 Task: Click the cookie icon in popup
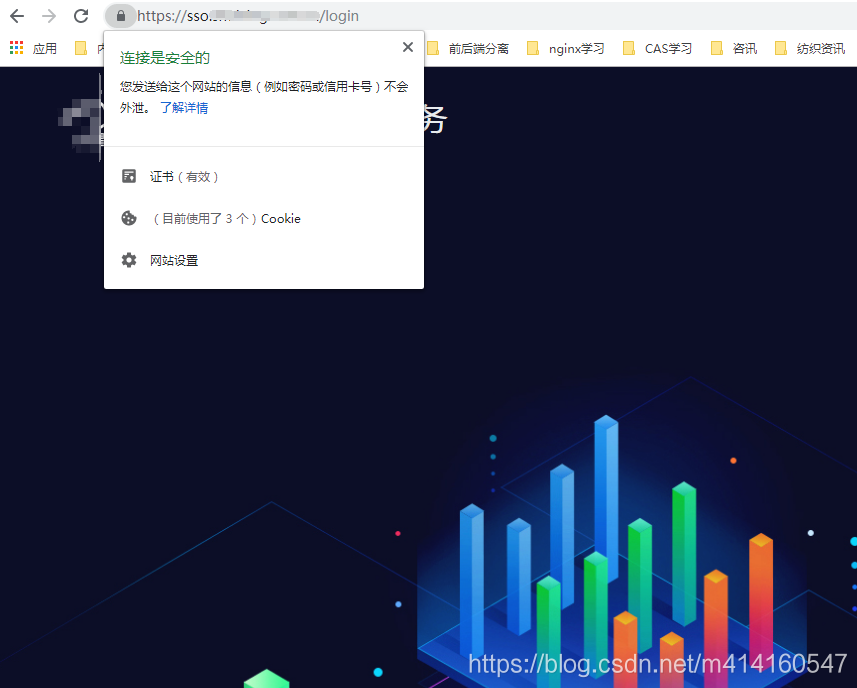[129, 218]
